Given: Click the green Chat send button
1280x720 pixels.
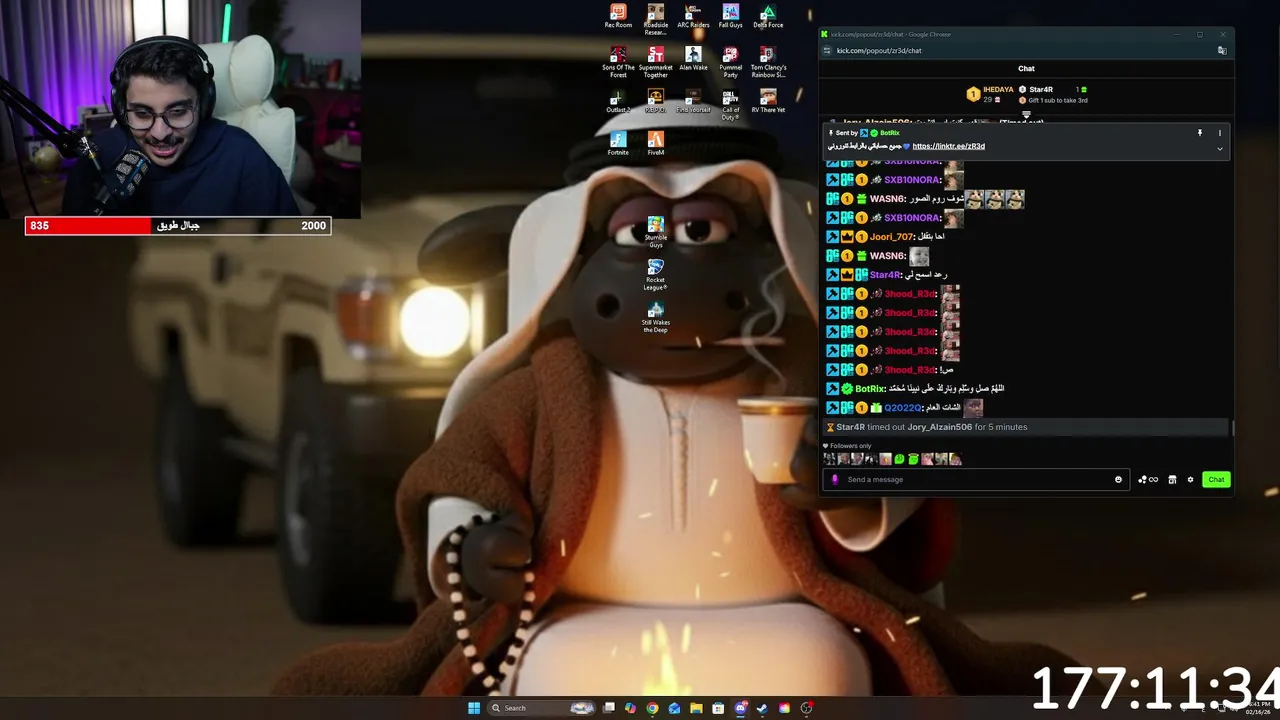Looking at the screenshot, I should tap(1216, 479).
